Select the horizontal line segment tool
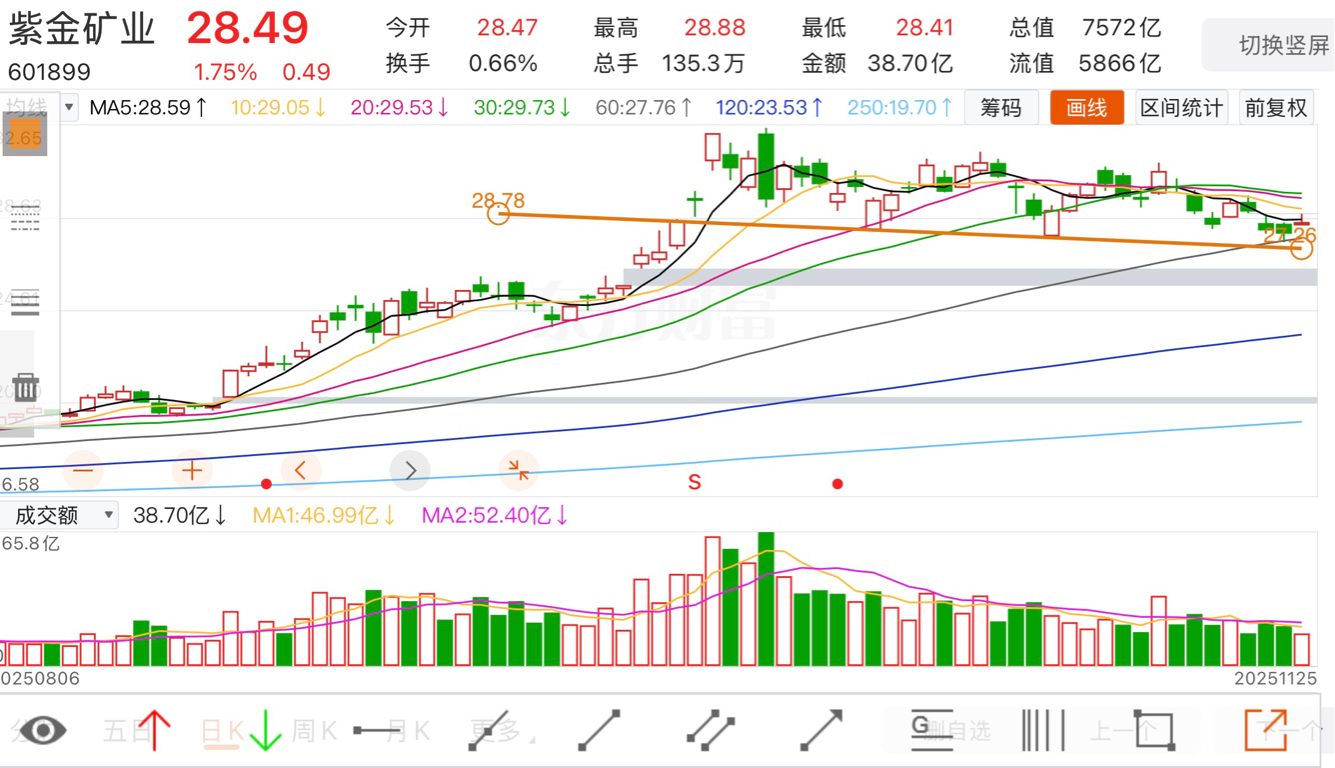1335x768 pixels. point(377,730)
